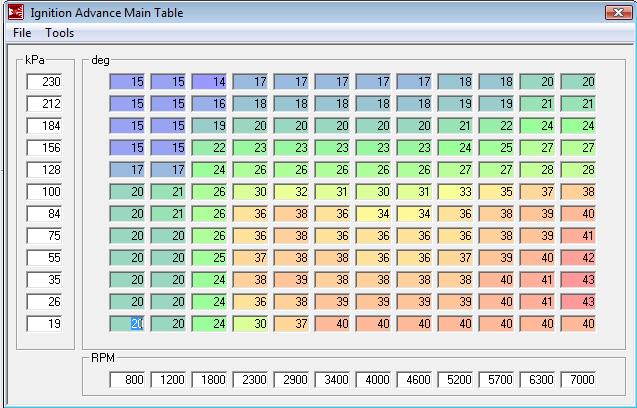The height and width of the screenshot is (408, 637).
Task: Select the 22 cell at 184 kPa, 5700 RPM
Action: coord(496,126)
